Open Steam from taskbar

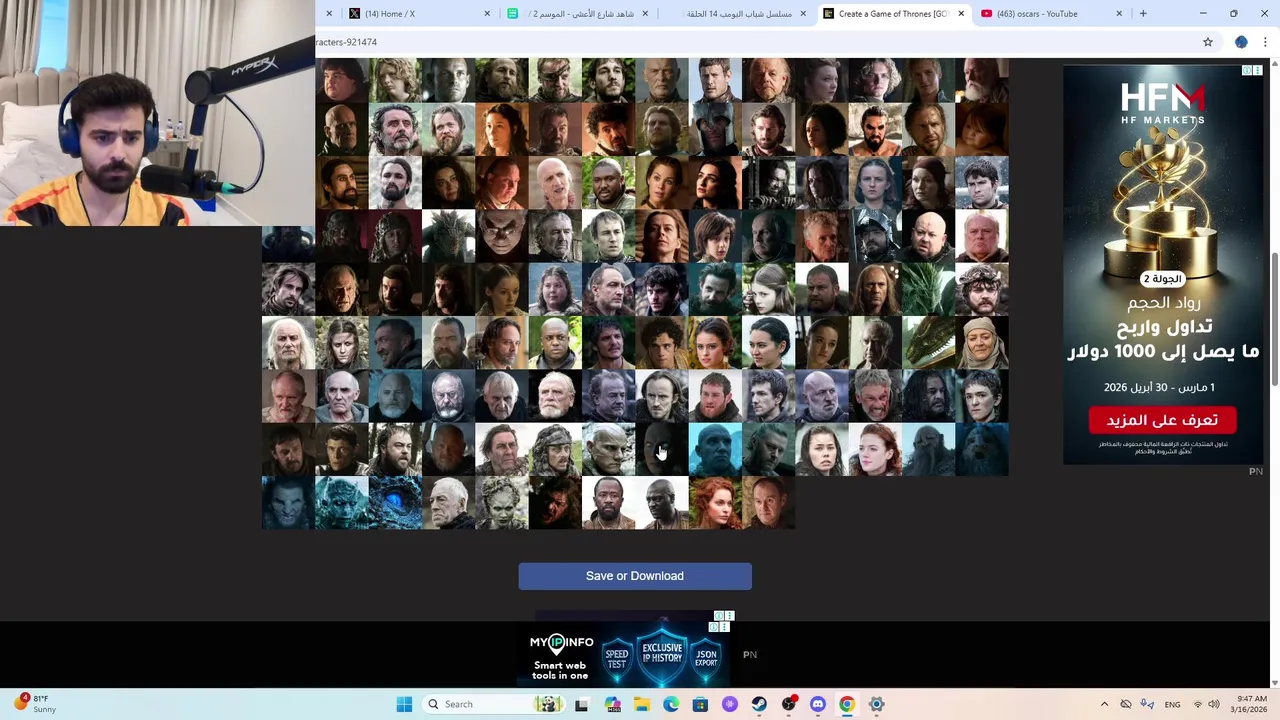pyautogui.click(x=759, y=704)
